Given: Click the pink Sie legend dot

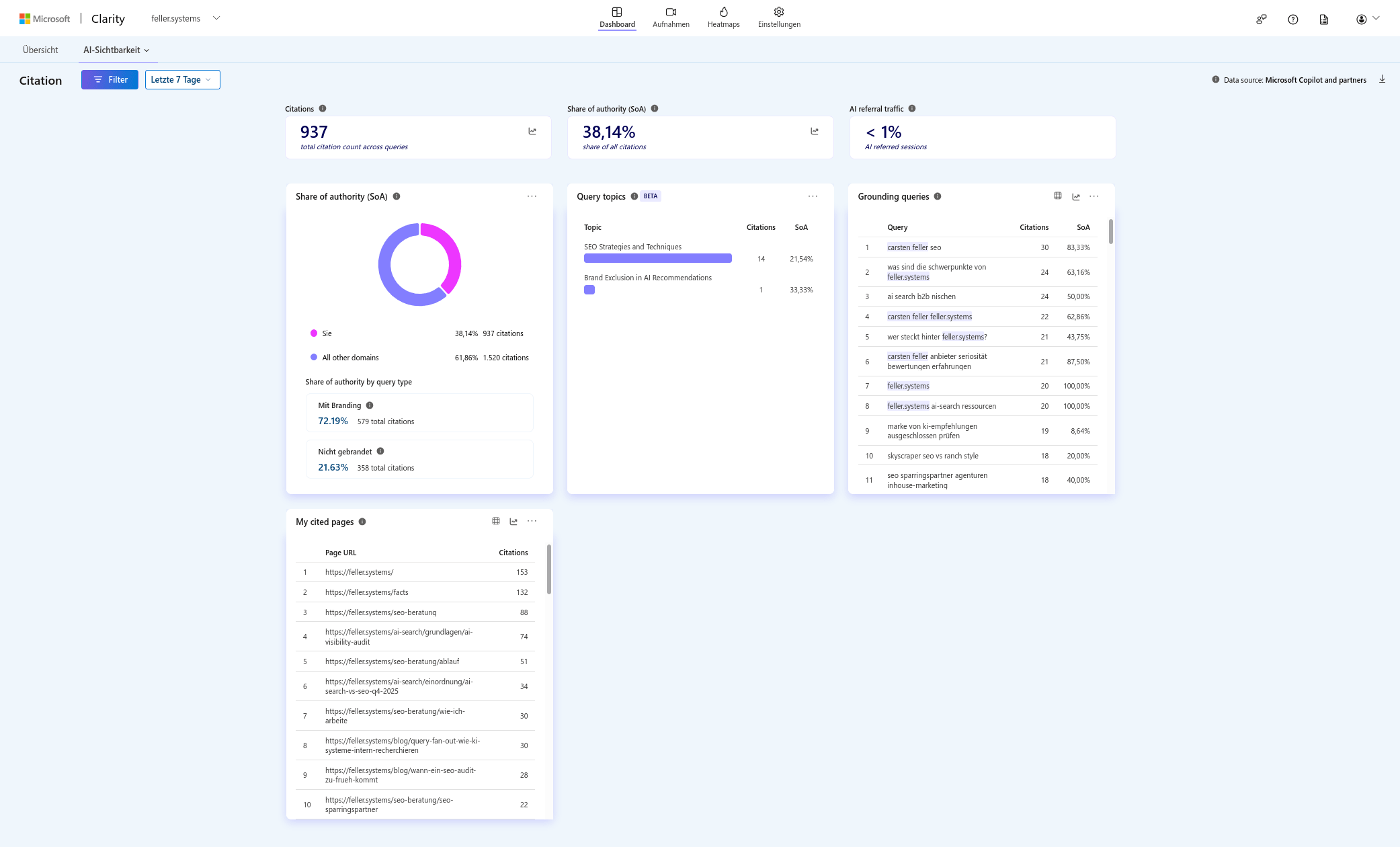Looking at the screenshot, I should pos(314,333).
